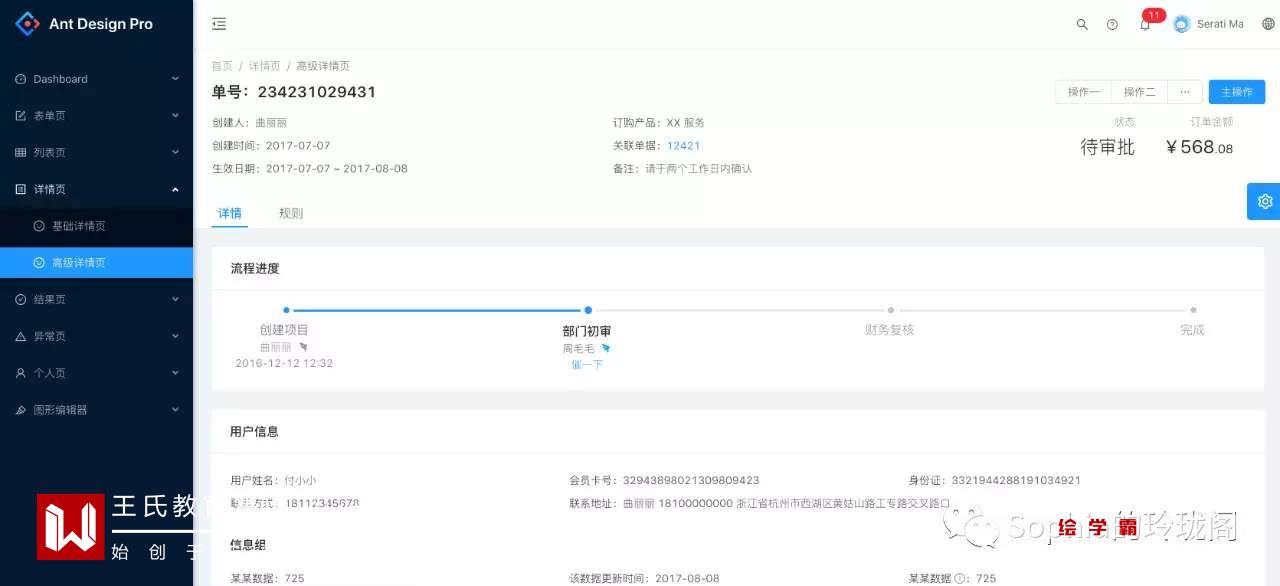Click the ID number 3321944288191034921

1016,481
